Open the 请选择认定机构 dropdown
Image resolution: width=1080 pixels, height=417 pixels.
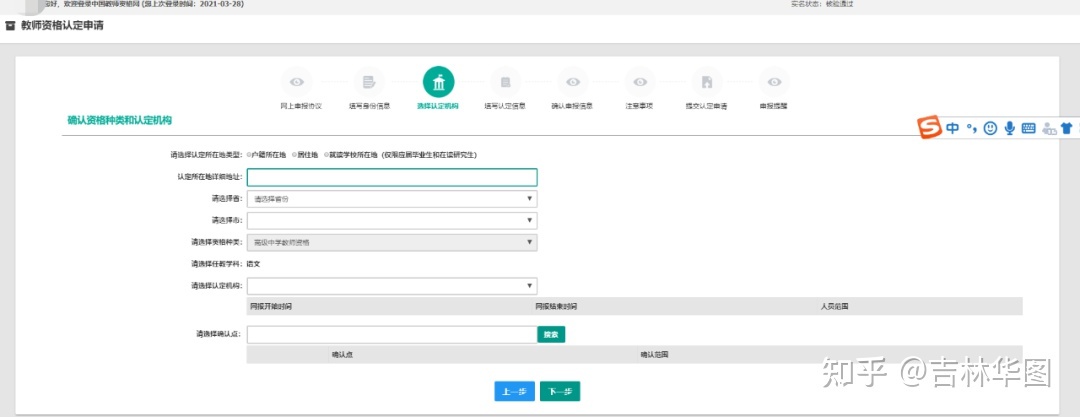click(392, 286)
